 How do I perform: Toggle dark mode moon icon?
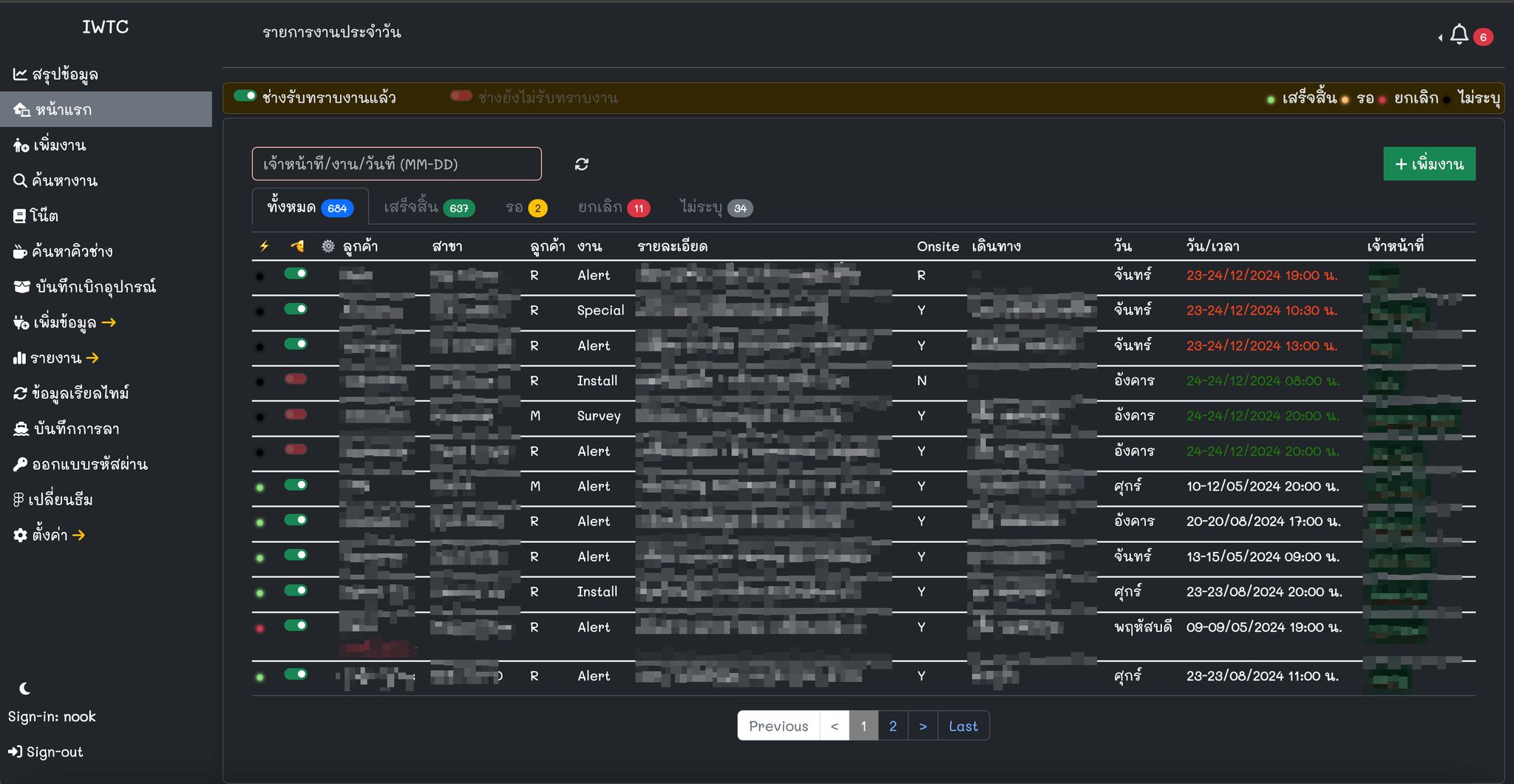(x=25, y=689)
